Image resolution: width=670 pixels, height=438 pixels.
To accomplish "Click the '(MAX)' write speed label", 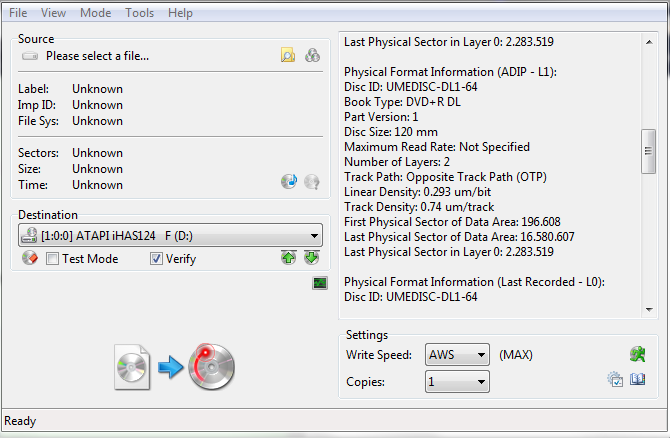I will [x=516, y=355].
